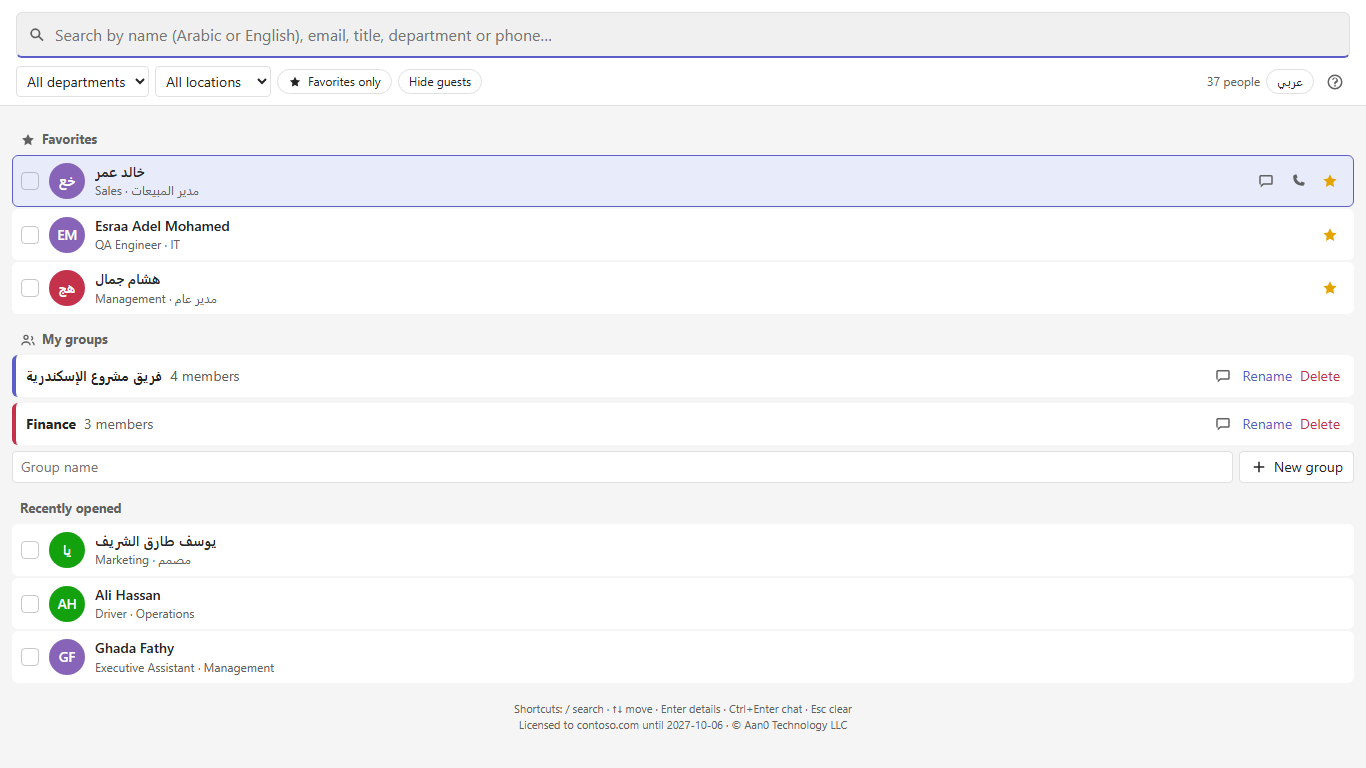Screen dimensions: 1366x768
Task: Open chat for فريق مشروع الإسكندرية group
Action: click(x=1223, y=376)
